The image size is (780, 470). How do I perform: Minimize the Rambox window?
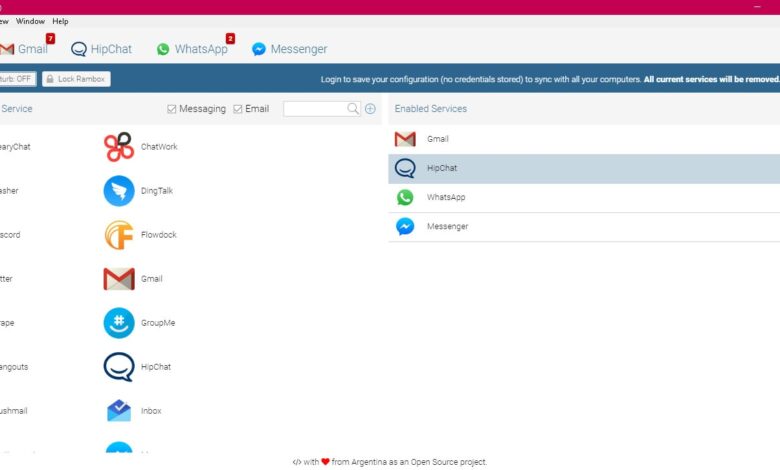757,6
